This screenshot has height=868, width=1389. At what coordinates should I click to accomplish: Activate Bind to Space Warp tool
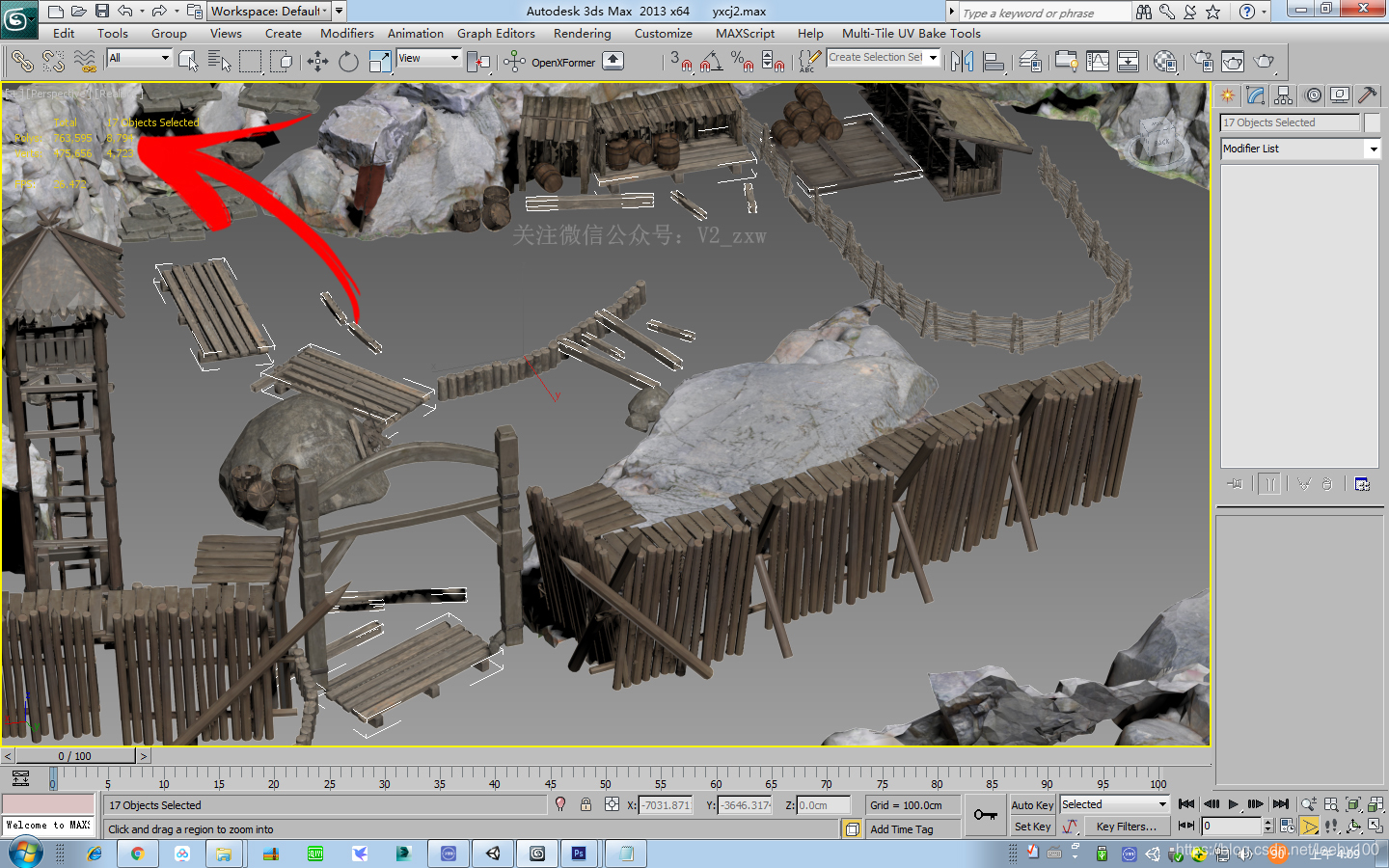(x=85, y=62)
